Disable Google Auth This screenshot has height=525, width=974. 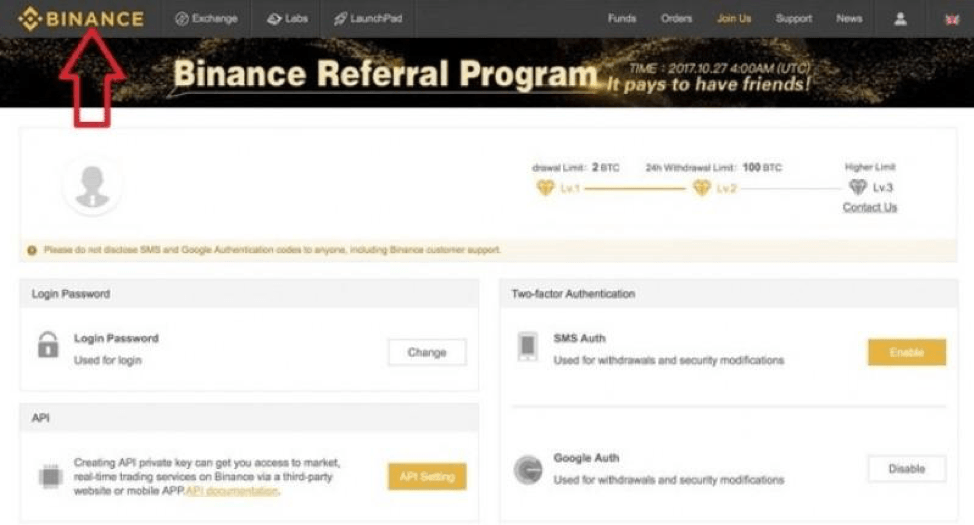coord(907,468)
